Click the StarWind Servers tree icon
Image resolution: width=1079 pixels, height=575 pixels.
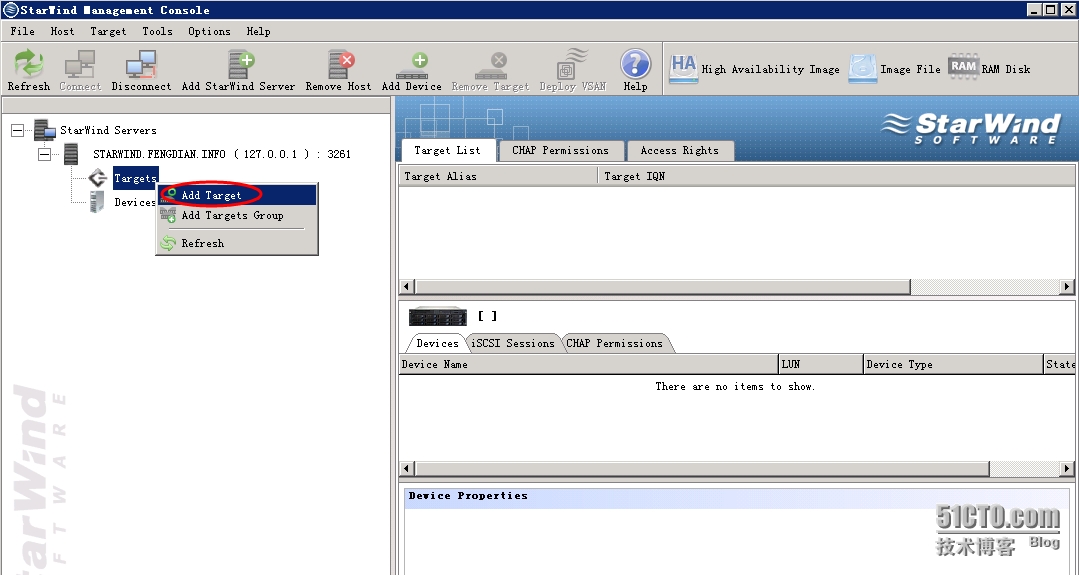(45, 130)
